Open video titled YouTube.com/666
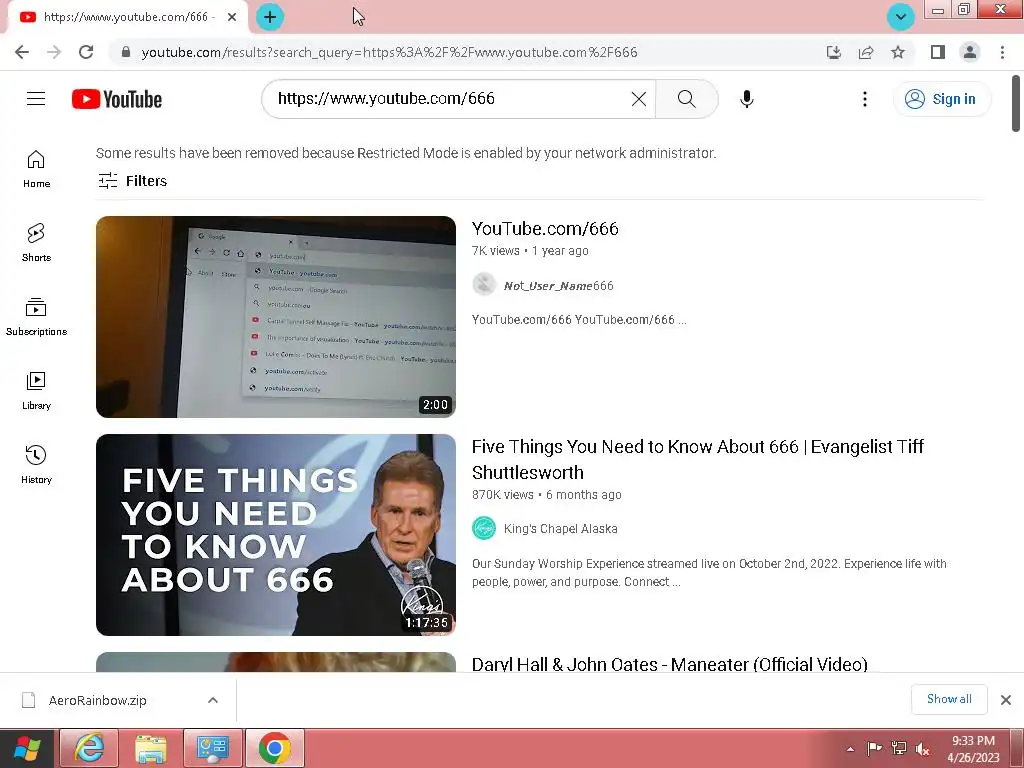 tap(545, 229)
